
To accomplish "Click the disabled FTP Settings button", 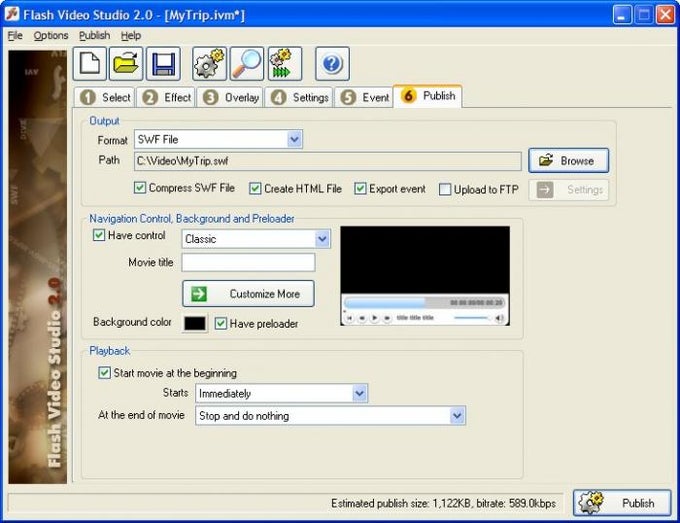I will pyautogui.click(x=569, y=190).
